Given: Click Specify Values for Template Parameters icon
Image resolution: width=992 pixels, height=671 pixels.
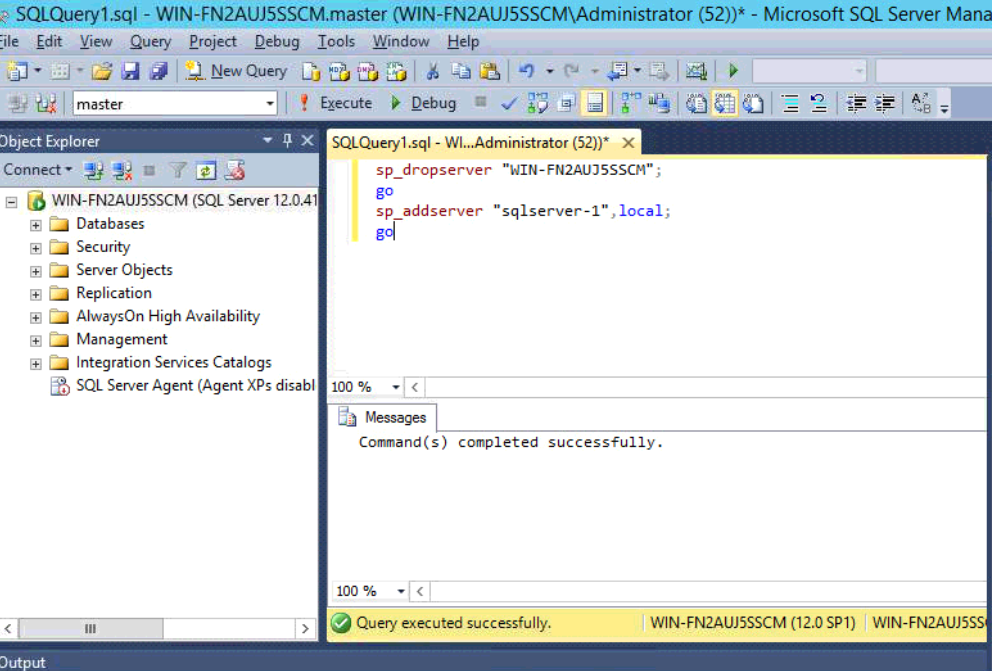Looking at the screenshot, I should pos(921,103).
